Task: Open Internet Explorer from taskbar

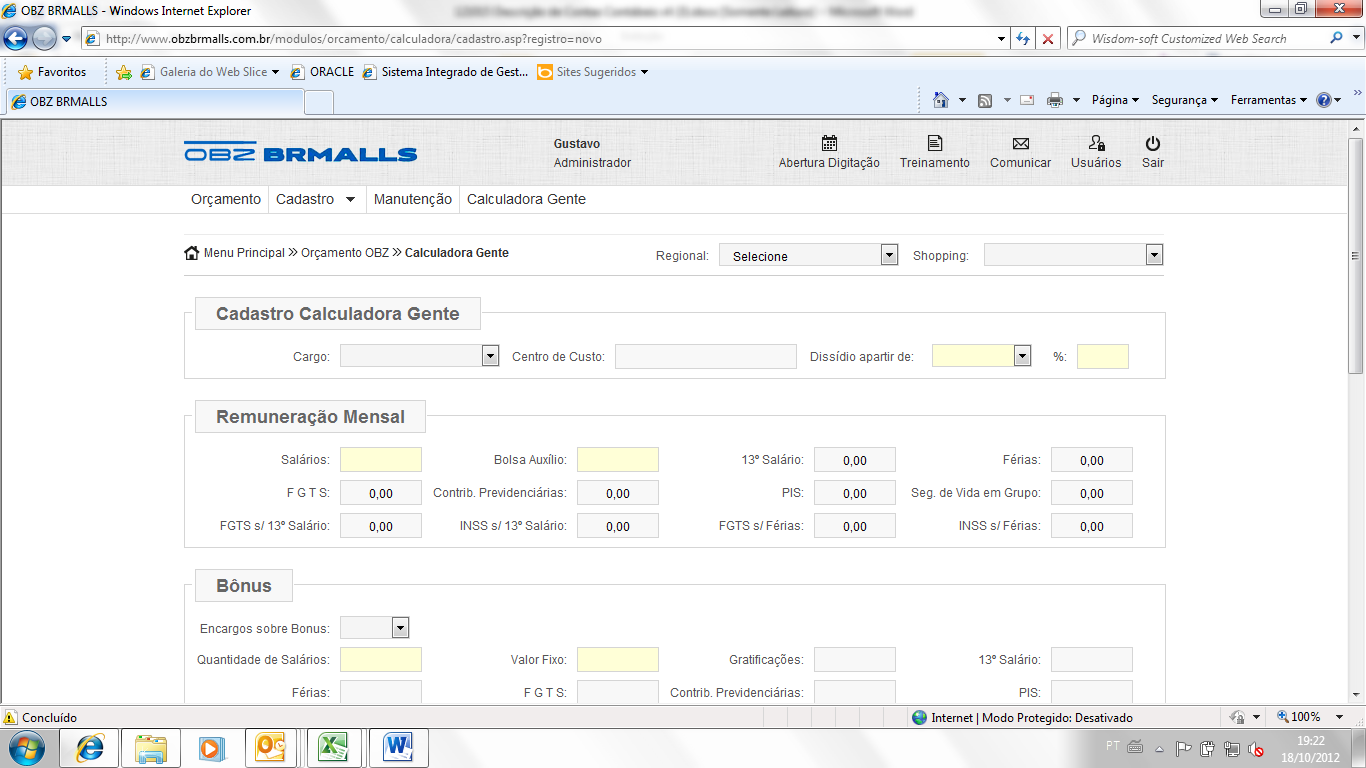Action: tap(90, 748)
